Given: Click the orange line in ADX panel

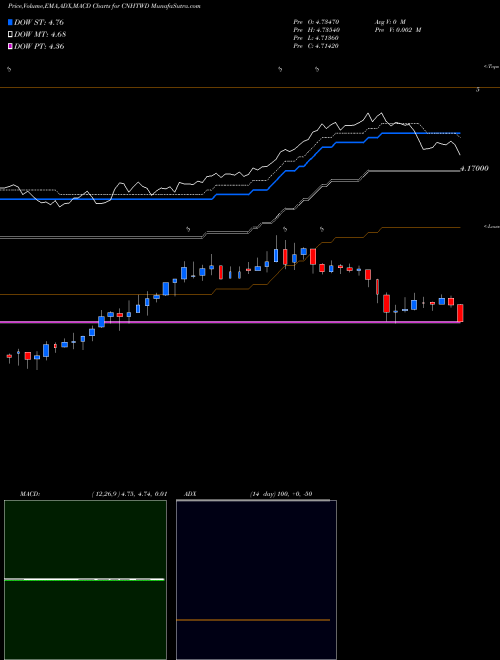Looking at the screenshot, I should (253, 620).
